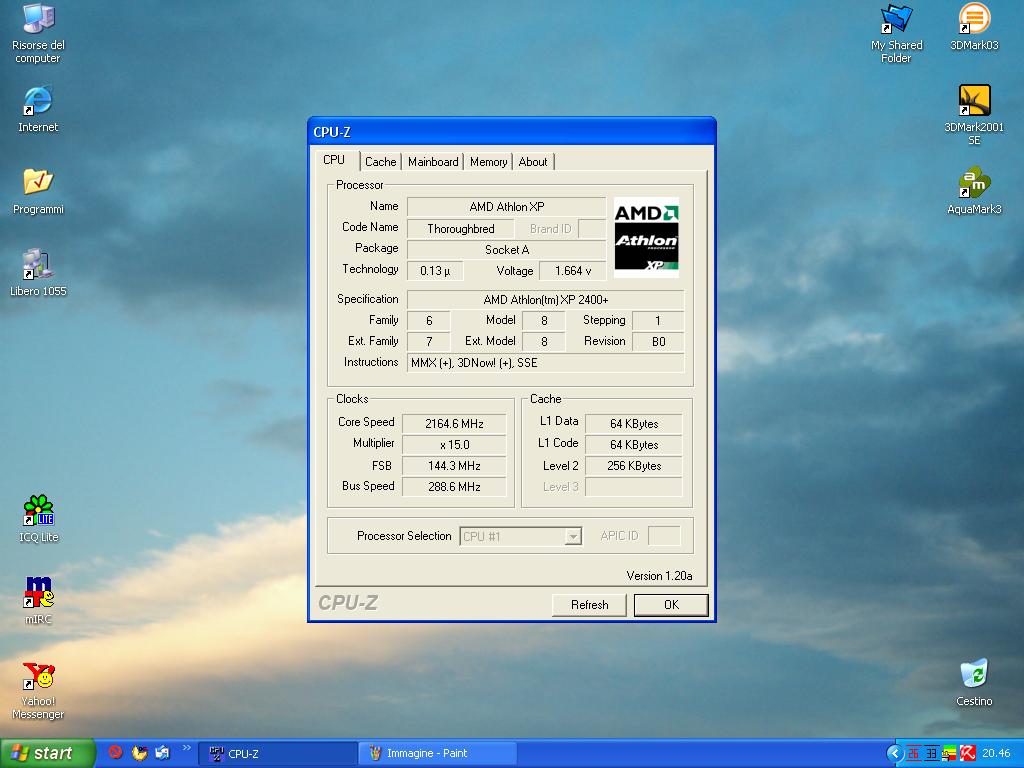Select the mIRC desktop shortcut
1024x768 pixels.
pyautogui.click(x=38, y=600)
